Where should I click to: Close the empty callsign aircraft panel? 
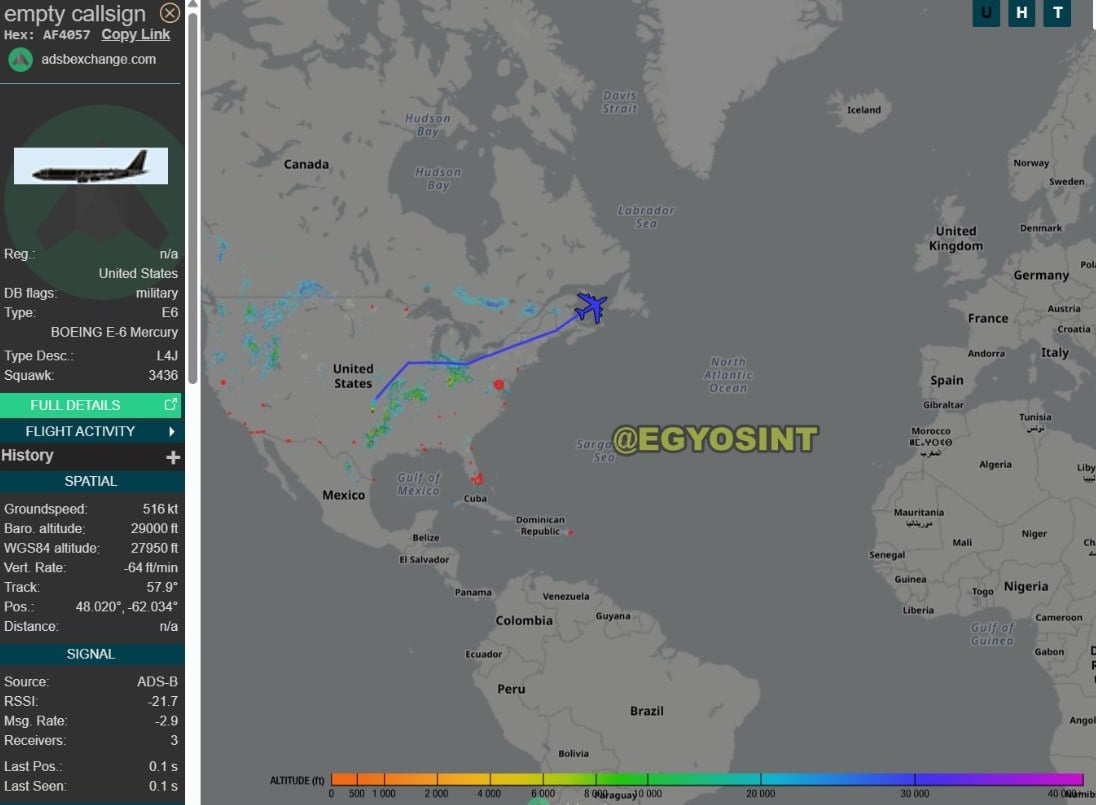pyautogui.click(x=170, y=13)
